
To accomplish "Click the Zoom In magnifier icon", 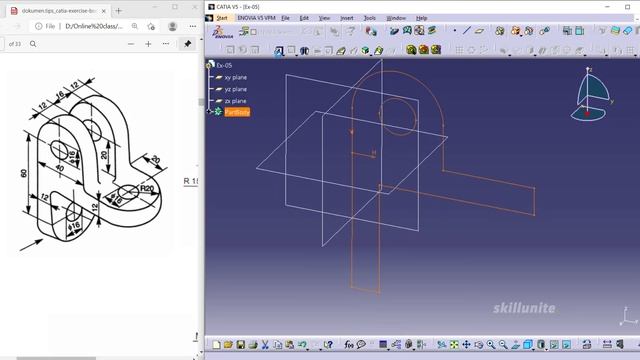I will (x=491, y=345).
